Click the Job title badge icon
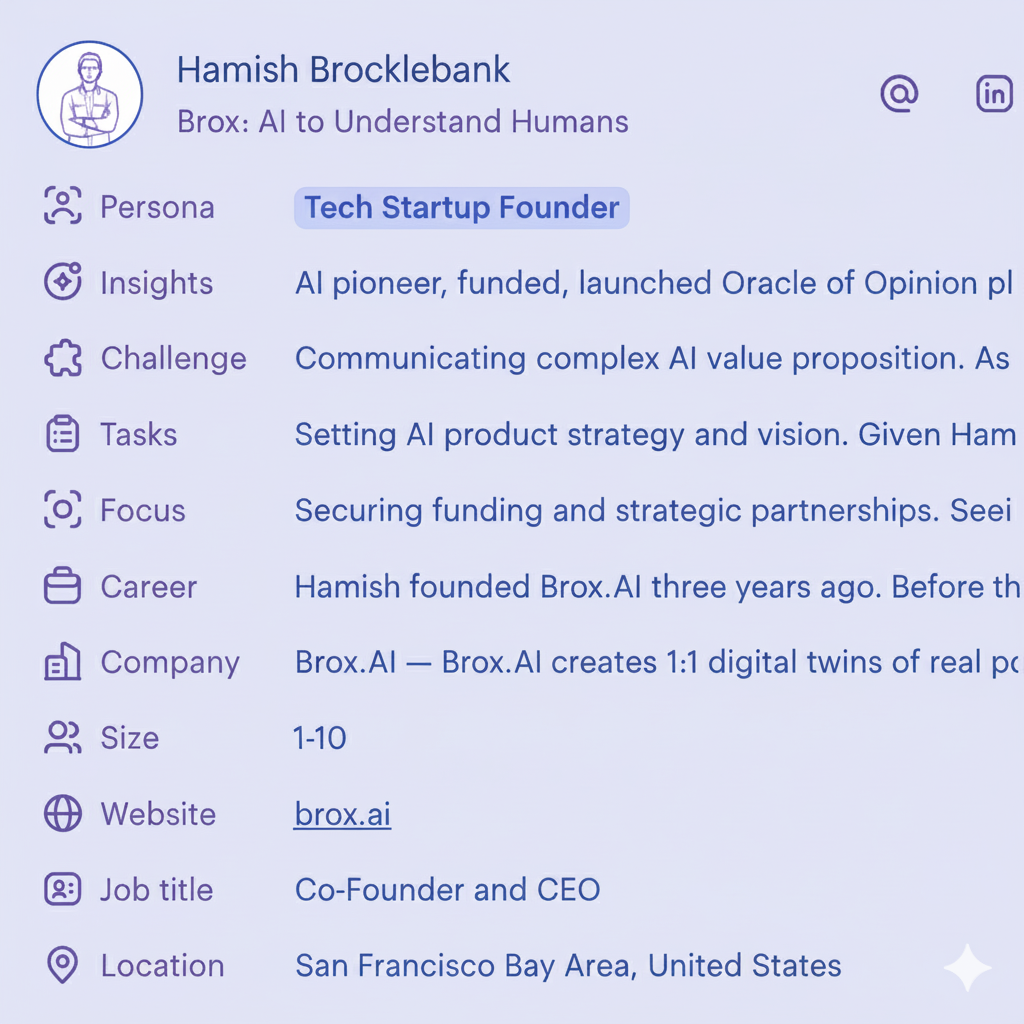The width and height of the screenshot is (1024, 1024). point(63,890)
